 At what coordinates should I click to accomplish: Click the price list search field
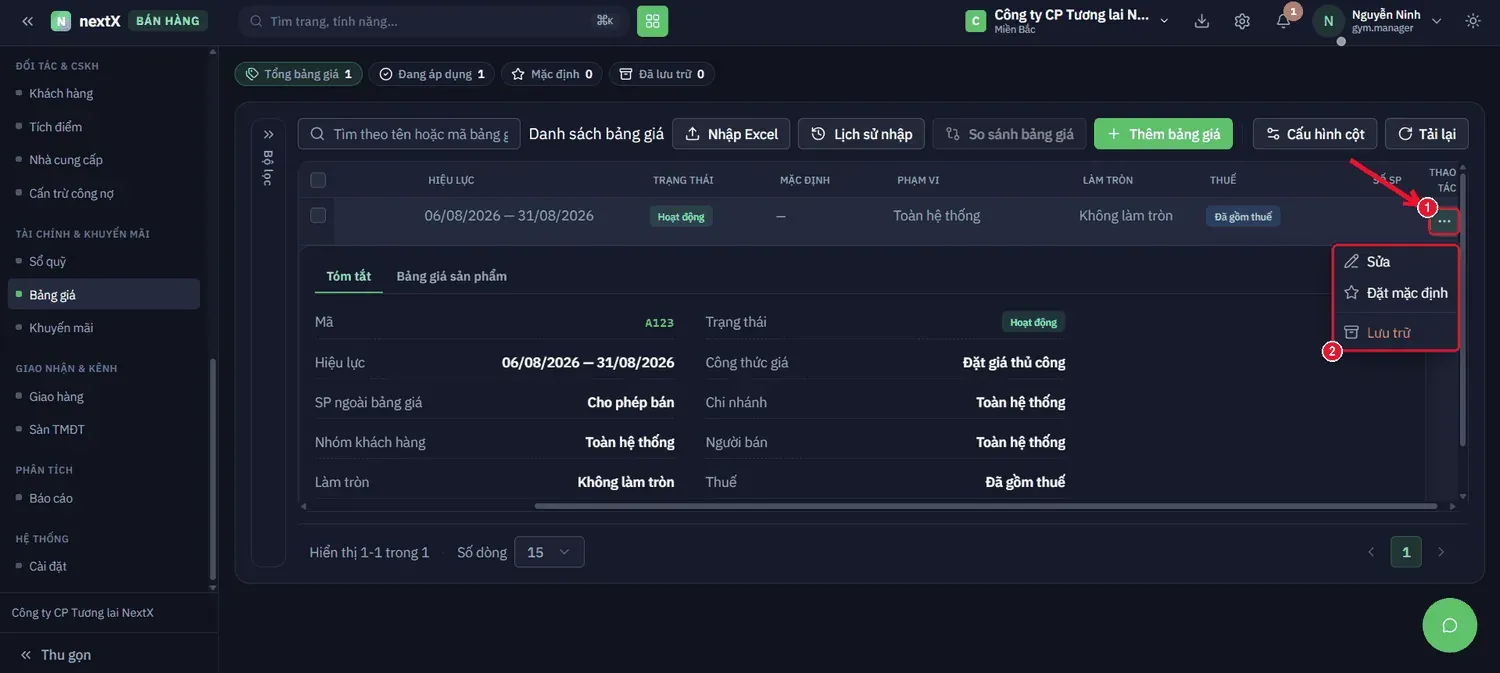coord(409,134)
